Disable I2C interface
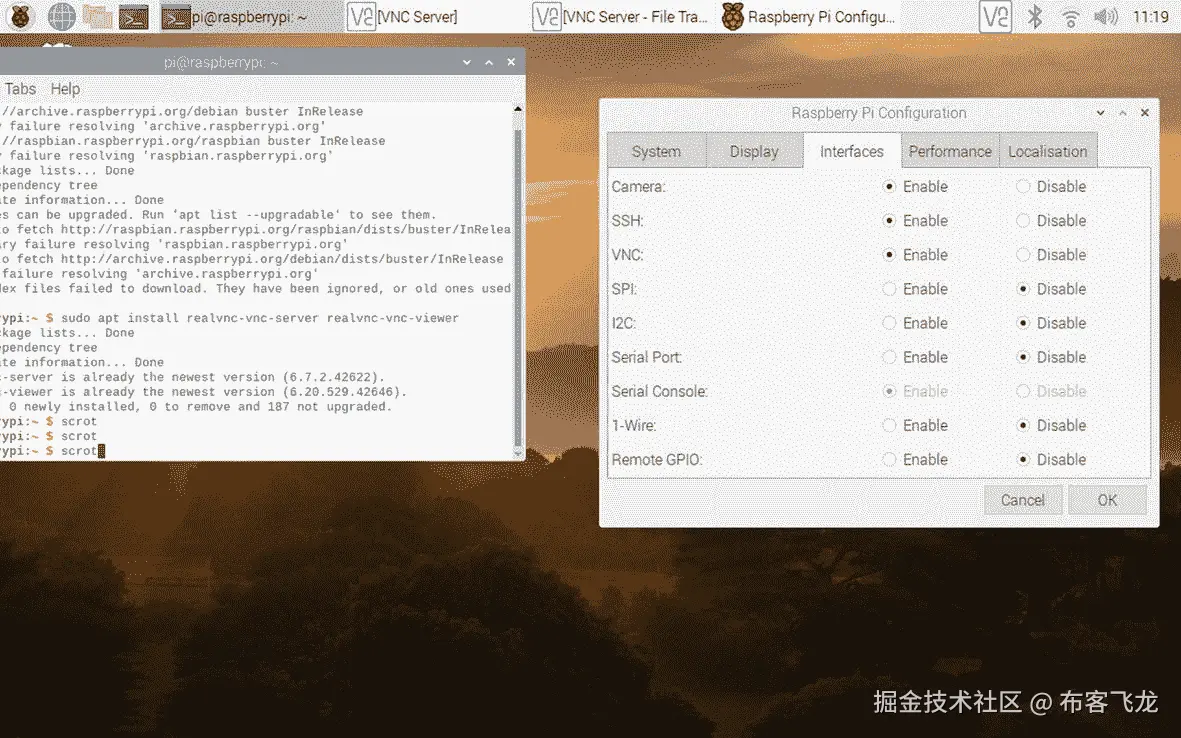This screenshot has width=1181, height=738. pyautogui.click(x=1023, y=323)
